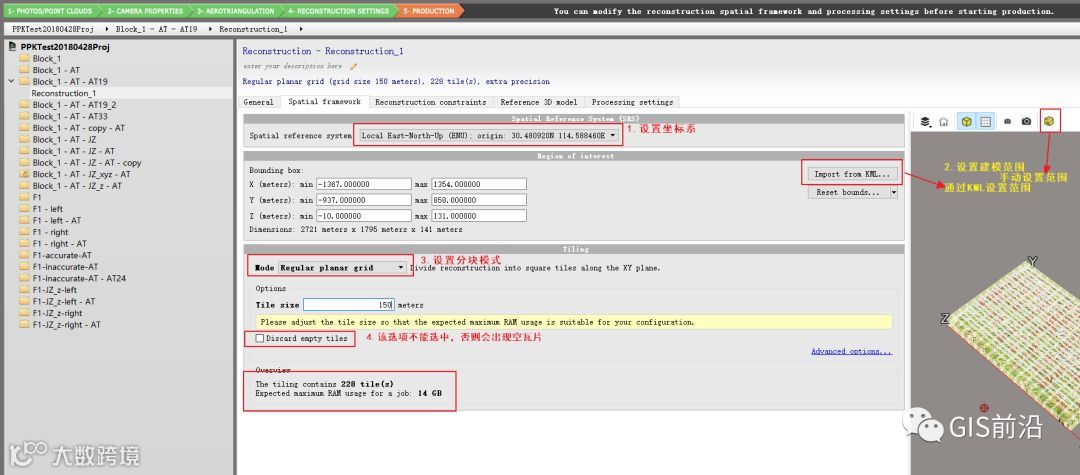The width and height of the screenshot is (1080, 475).
Task: Select Block_1 - AT - JZ_z - AT in tree
Action: pos(77,186)
